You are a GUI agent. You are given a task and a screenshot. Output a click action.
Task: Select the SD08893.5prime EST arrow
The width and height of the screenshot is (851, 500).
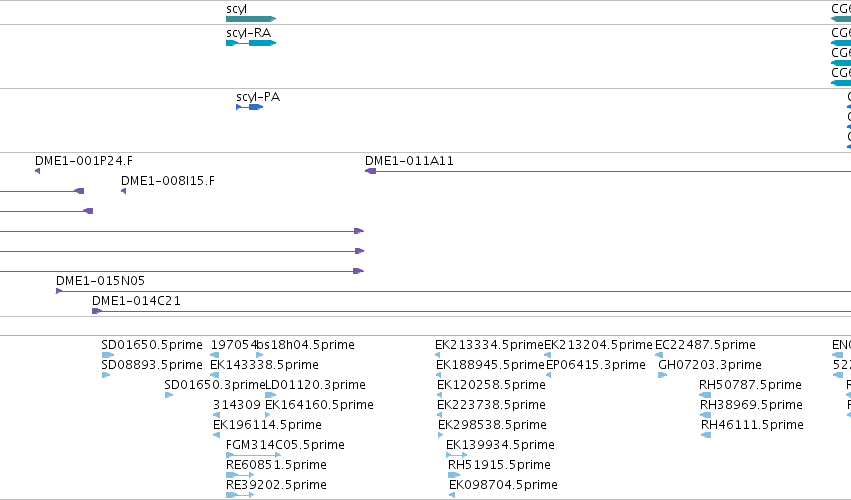(106, 375)
